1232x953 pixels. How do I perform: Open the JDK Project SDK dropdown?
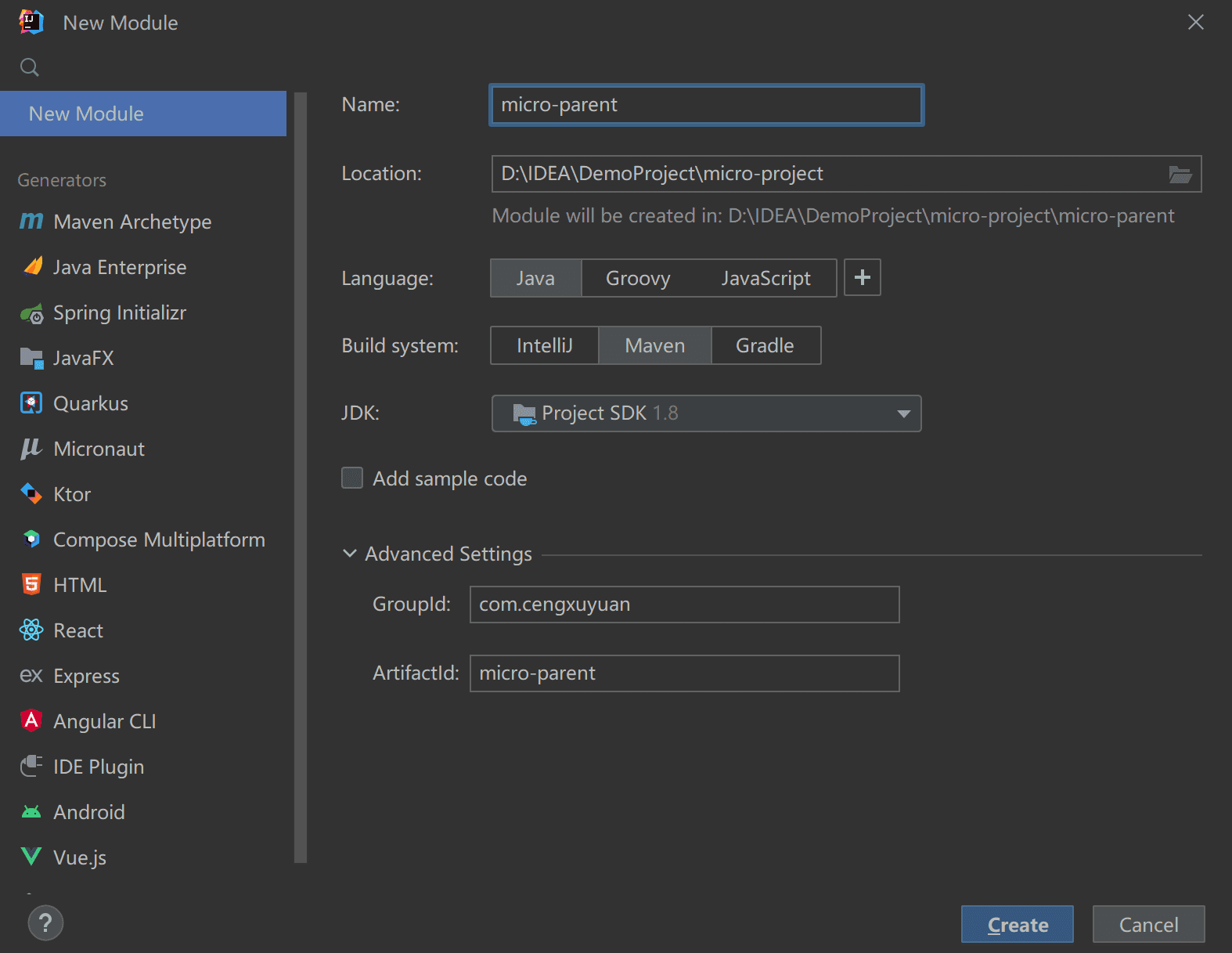706,413
